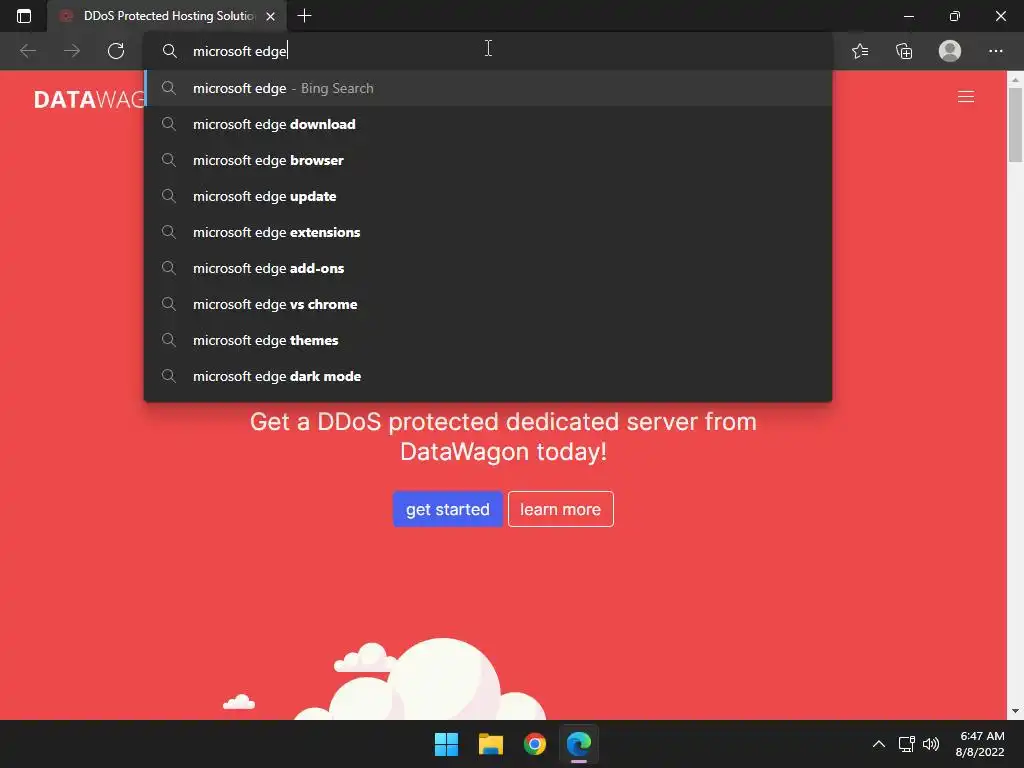Viewport: 1024px width, 768px height.
Task: Open the Collections icon
Action: tap(904, 51)
